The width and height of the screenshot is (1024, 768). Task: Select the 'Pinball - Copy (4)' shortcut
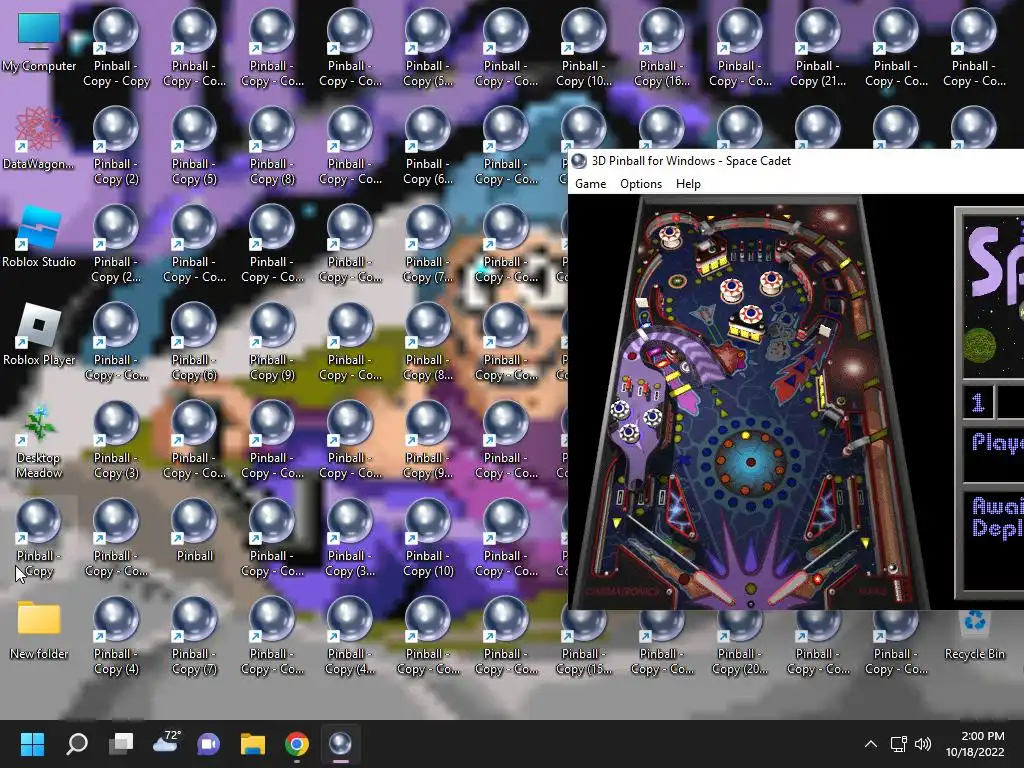[116, 636]
